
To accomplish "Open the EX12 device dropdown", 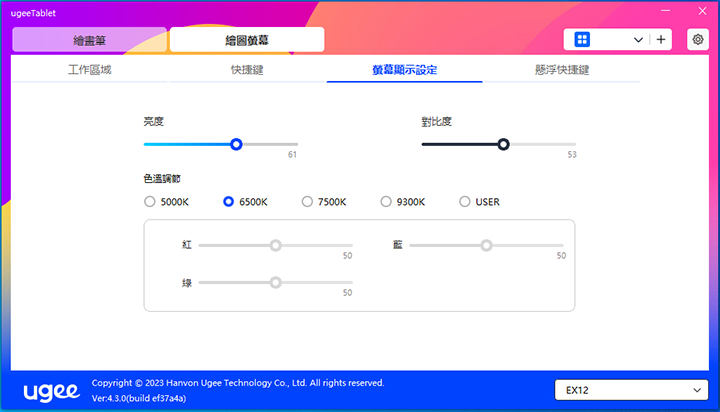I will point(631,389).
